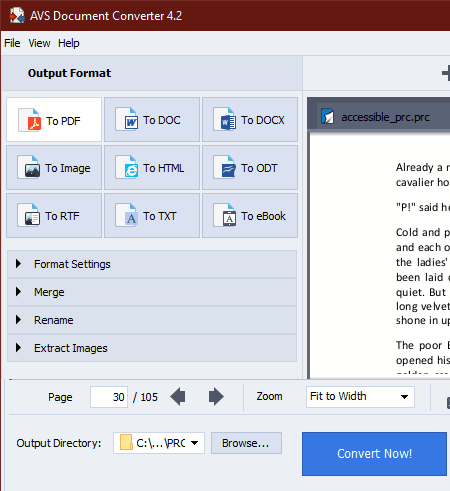Click the 'Page' label in preview bar
Screen dimensions: 450x491
[x=60, y=397]
